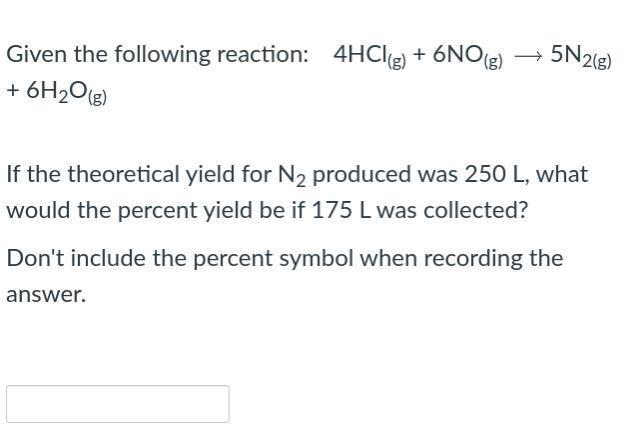Screen dimensions: 628x443
Task: Click the word 'produced' in the question
Action: pos(355,174)
